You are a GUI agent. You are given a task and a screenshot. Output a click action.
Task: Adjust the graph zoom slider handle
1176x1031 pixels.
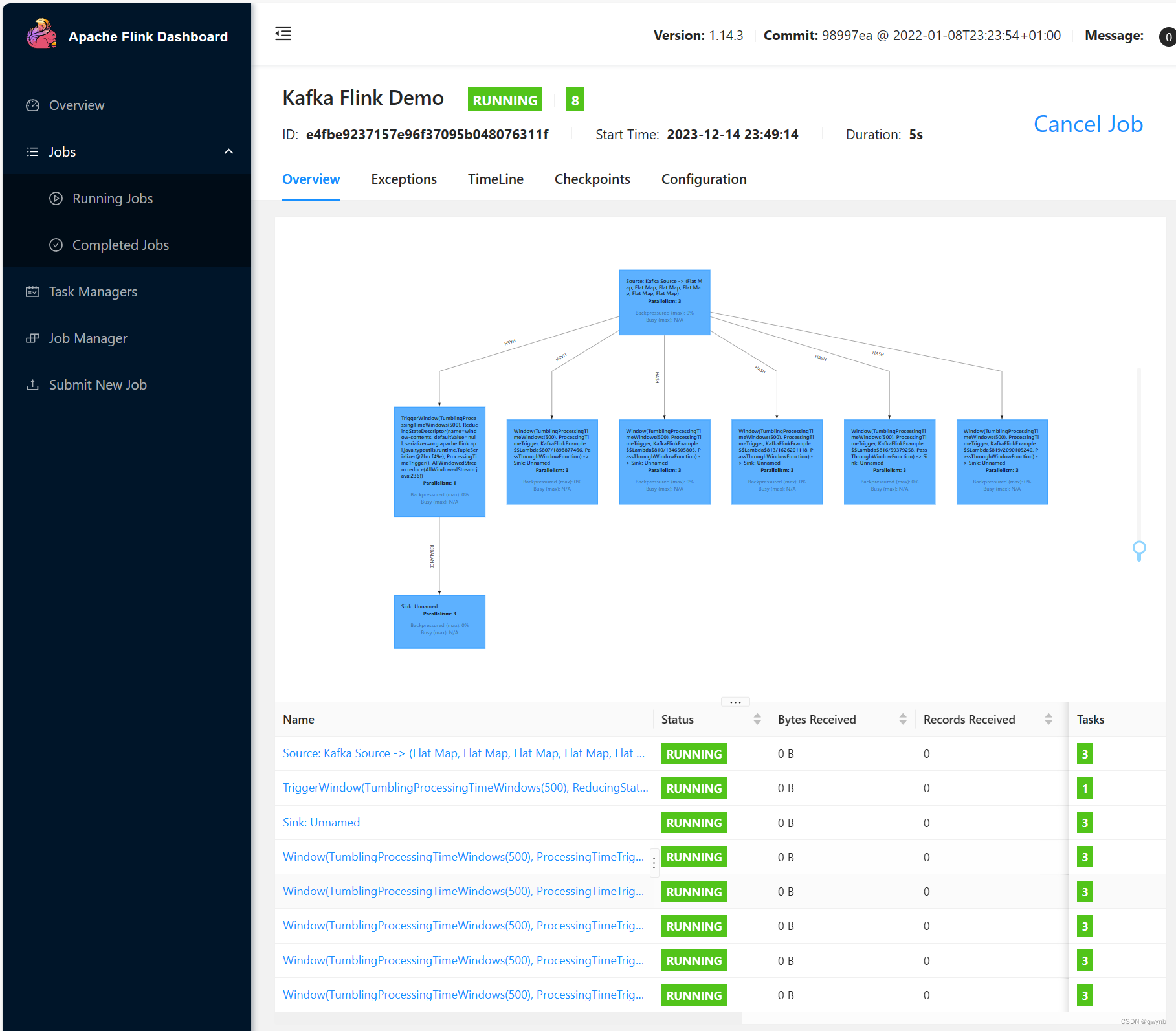pos(1139,550)
